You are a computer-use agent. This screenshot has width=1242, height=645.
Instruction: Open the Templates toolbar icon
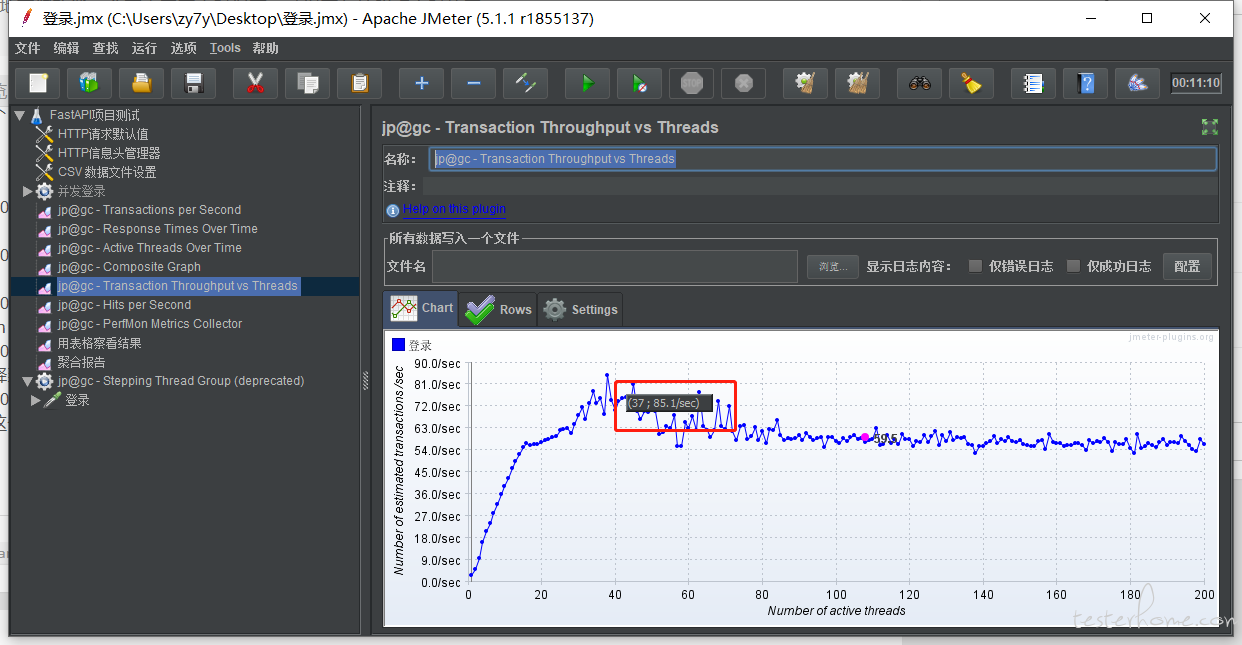[90, 83]
